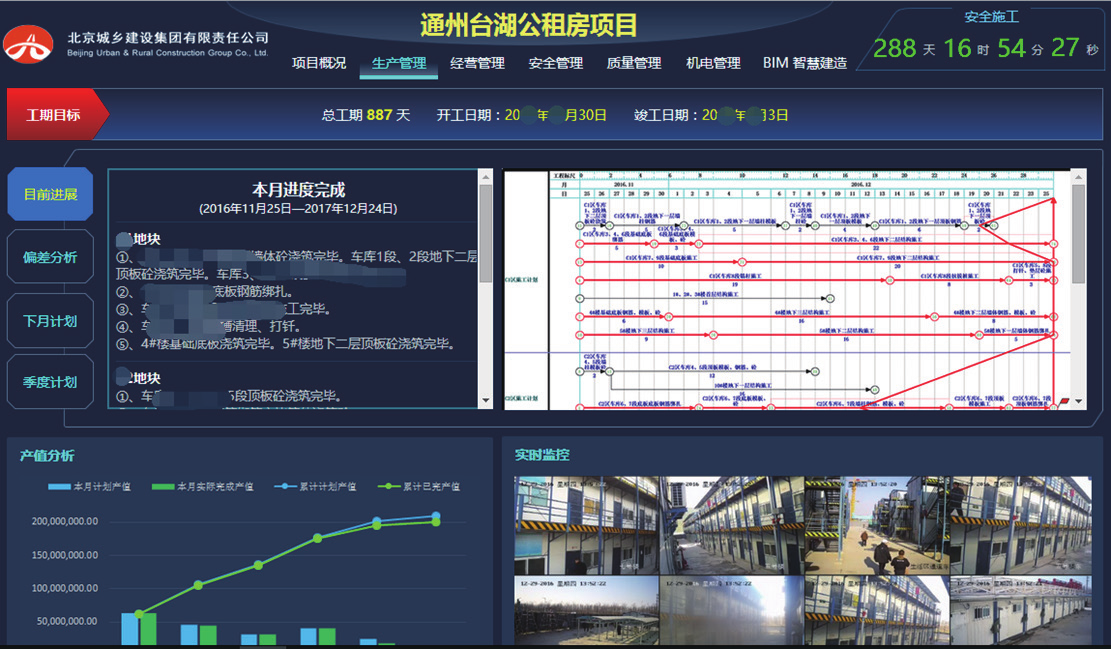Image resolution: width=1111 pixels, height=649 pixels.
Task: Open the 下月计划 side panel
Action: coord(50,321)
